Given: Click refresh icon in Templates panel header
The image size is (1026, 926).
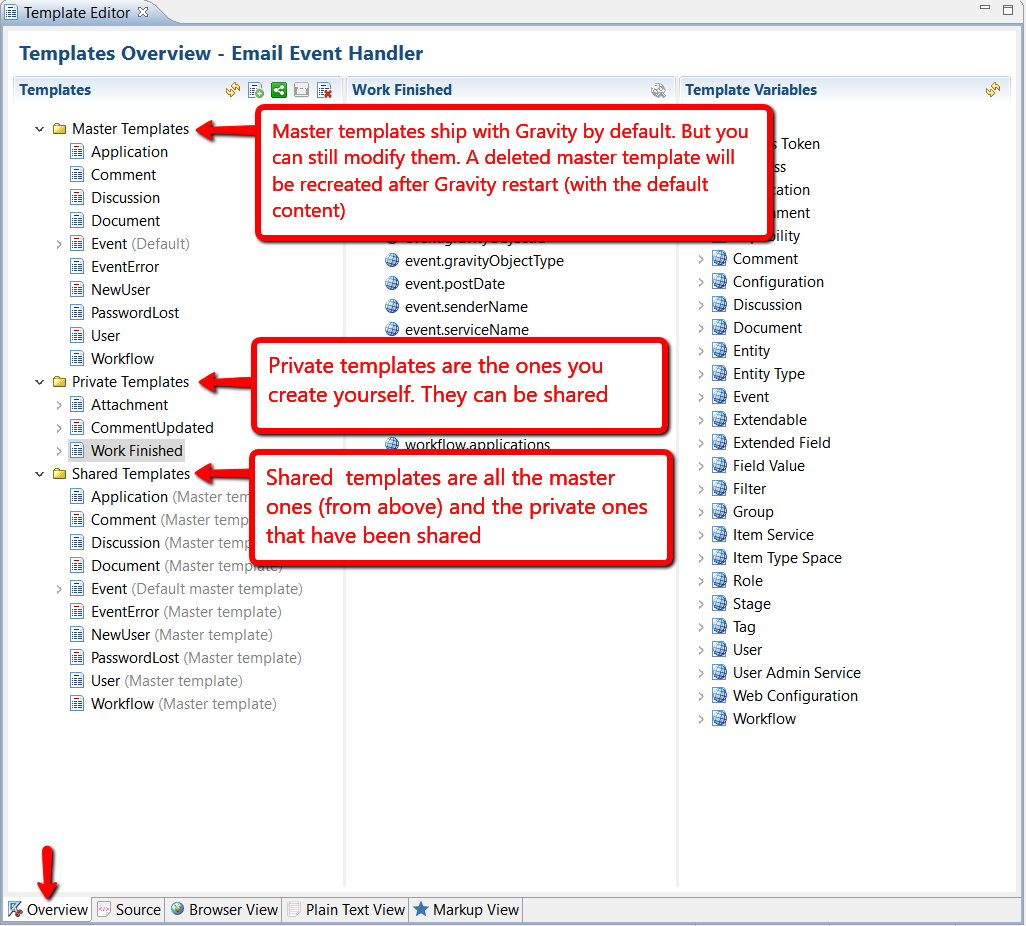Looking at the screenshot, I should [233, 90].
